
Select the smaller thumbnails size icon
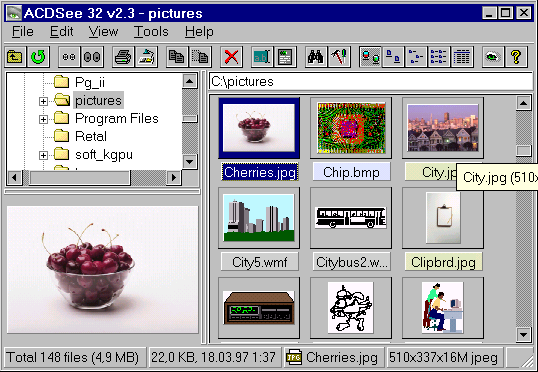pyautogui.click(x=69, y=57)
